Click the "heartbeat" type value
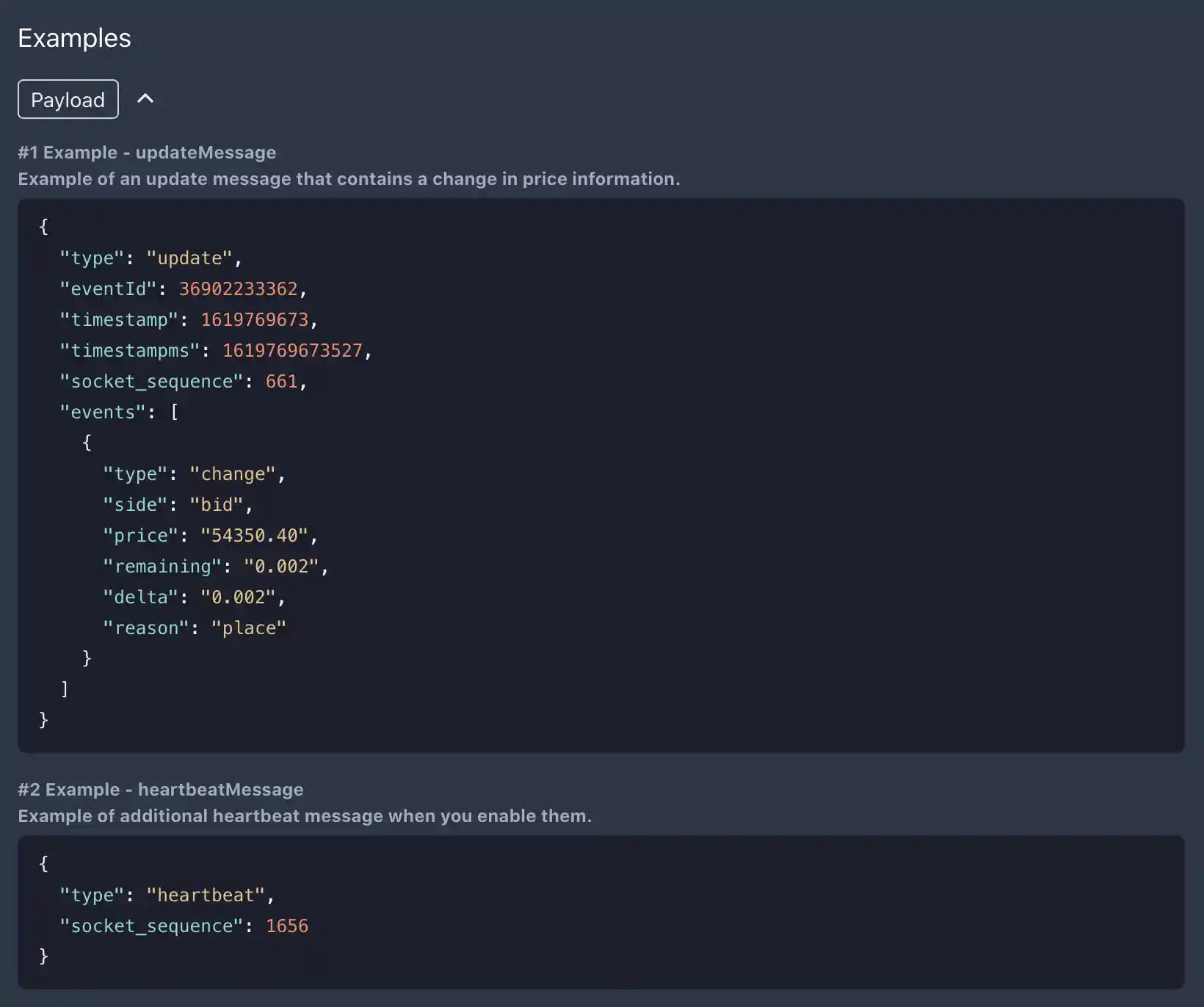1204x1007 pixels. point(206,895)
